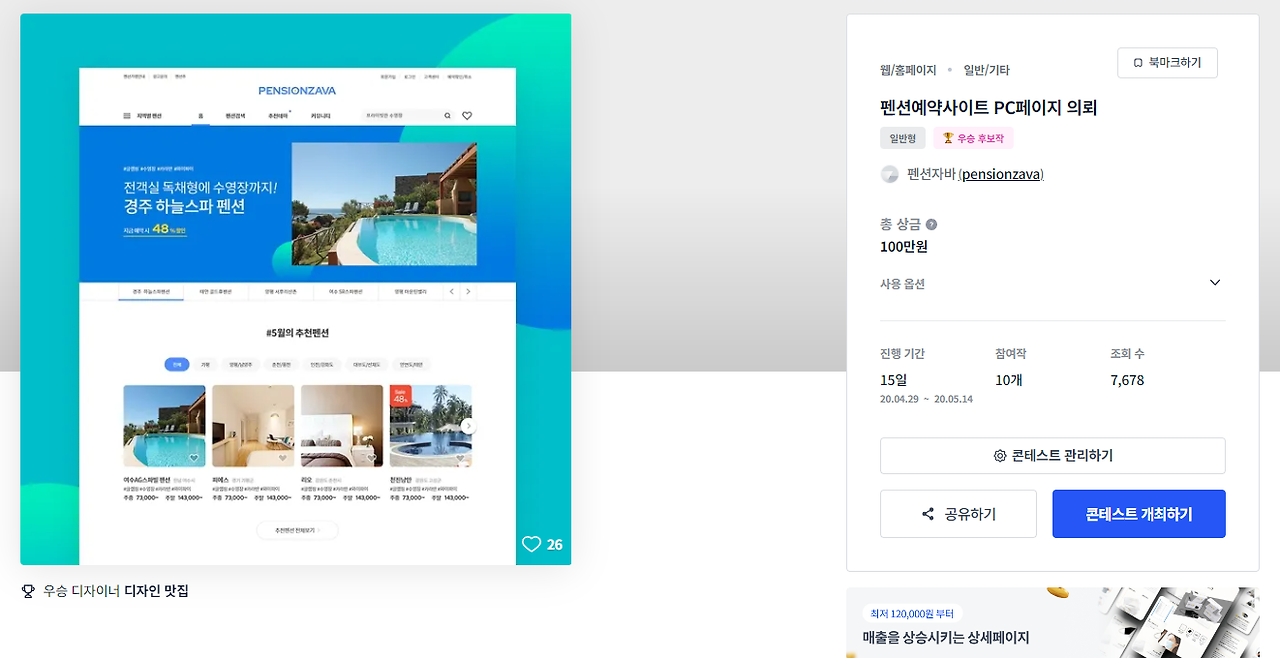Click the 조회 수 label
Viewport: 1280px width, 658px height.
[1127, 354]
